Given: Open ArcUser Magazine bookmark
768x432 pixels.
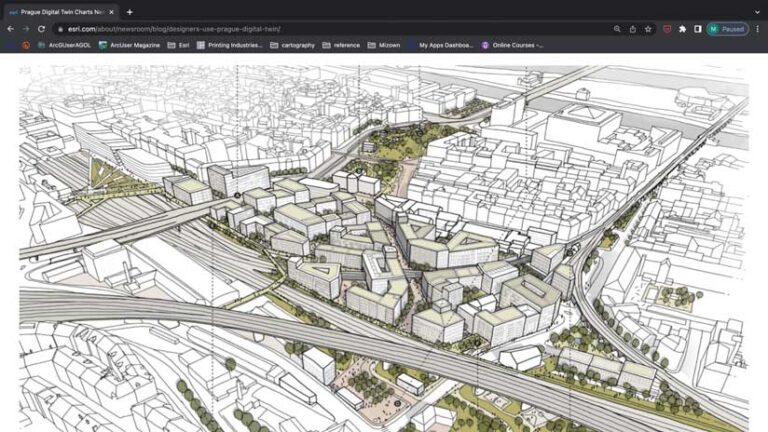Looking at the screenshot, I should pos(129,45).
